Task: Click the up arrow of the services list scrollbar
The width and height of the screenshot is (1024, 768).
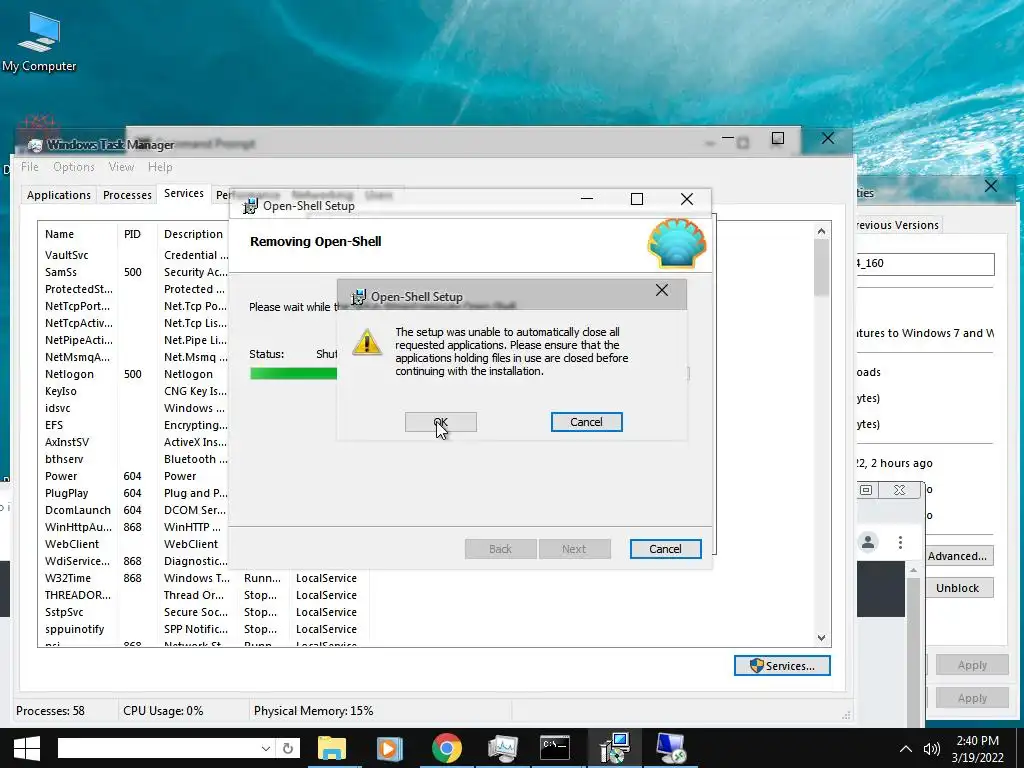Action: click(822, 231)
